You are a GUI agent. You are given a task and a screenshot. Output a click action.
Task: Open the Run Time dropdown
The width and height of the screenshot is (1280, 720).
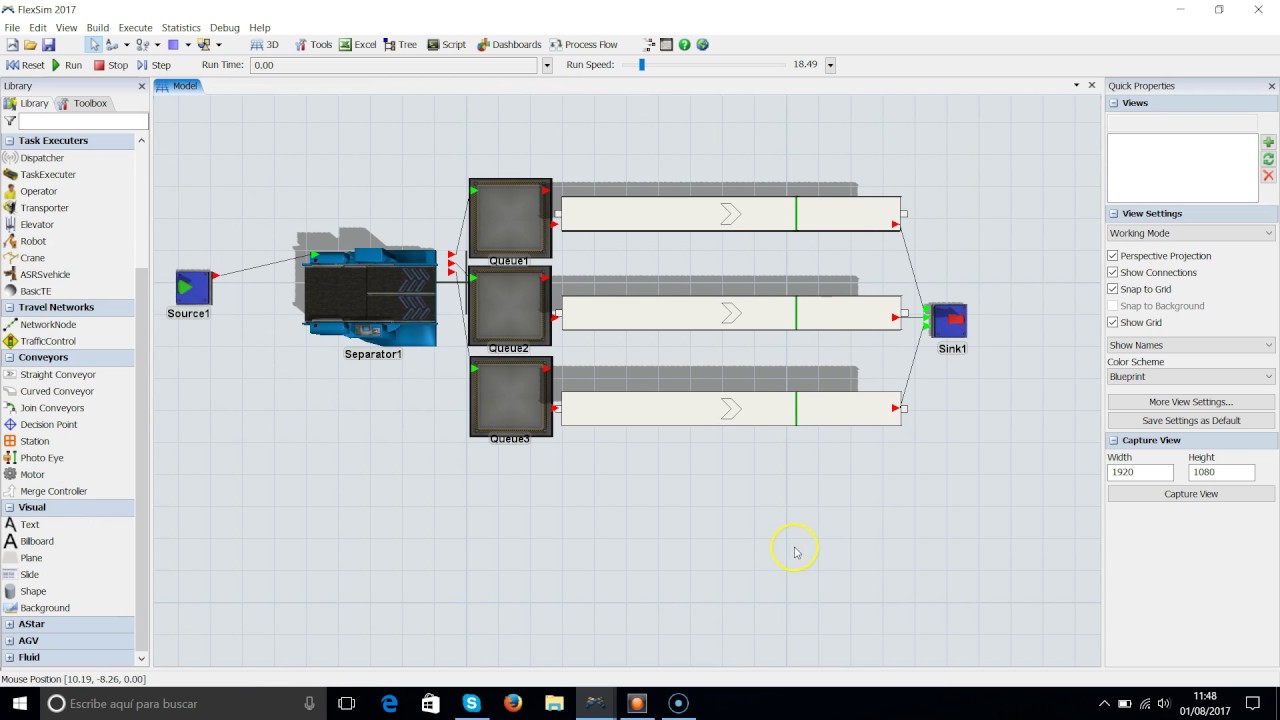pos(547,65)
